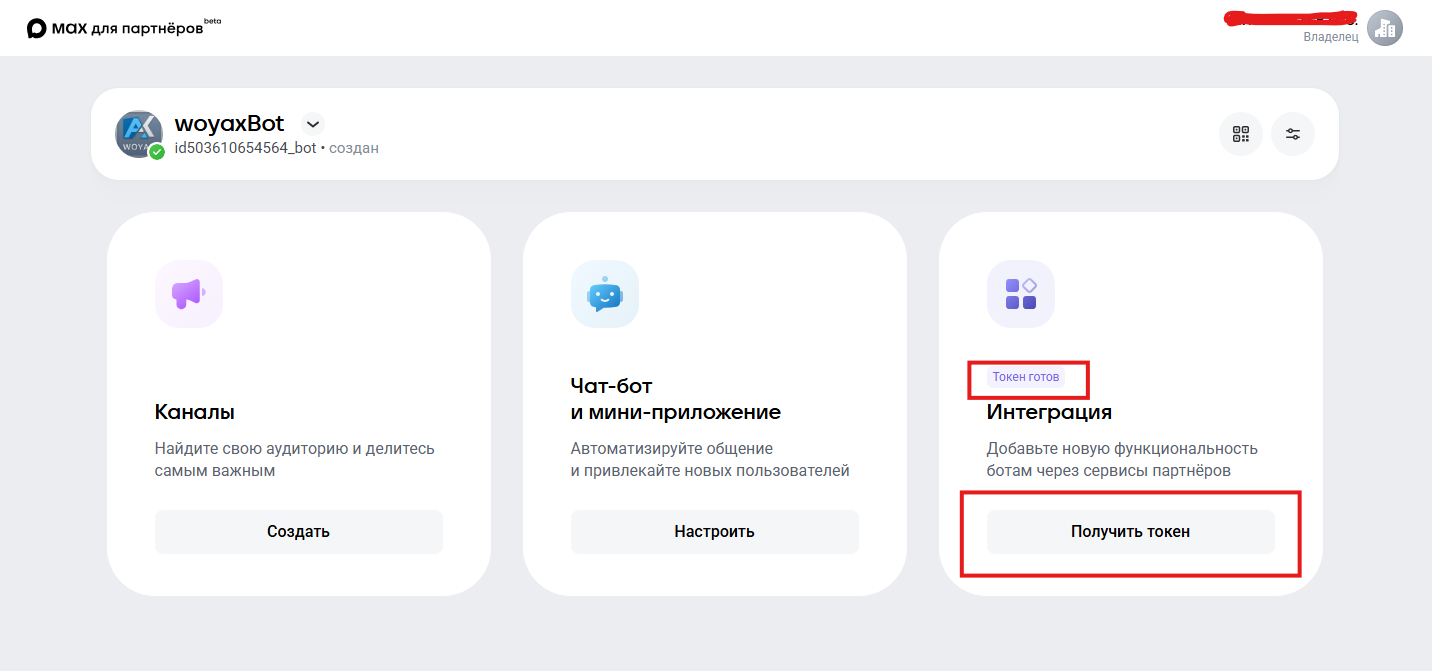The height and width of the screenshot is (671, 1432).
Task: Open the bot settings sliders icon
Action: click(x=1293, y=134)
